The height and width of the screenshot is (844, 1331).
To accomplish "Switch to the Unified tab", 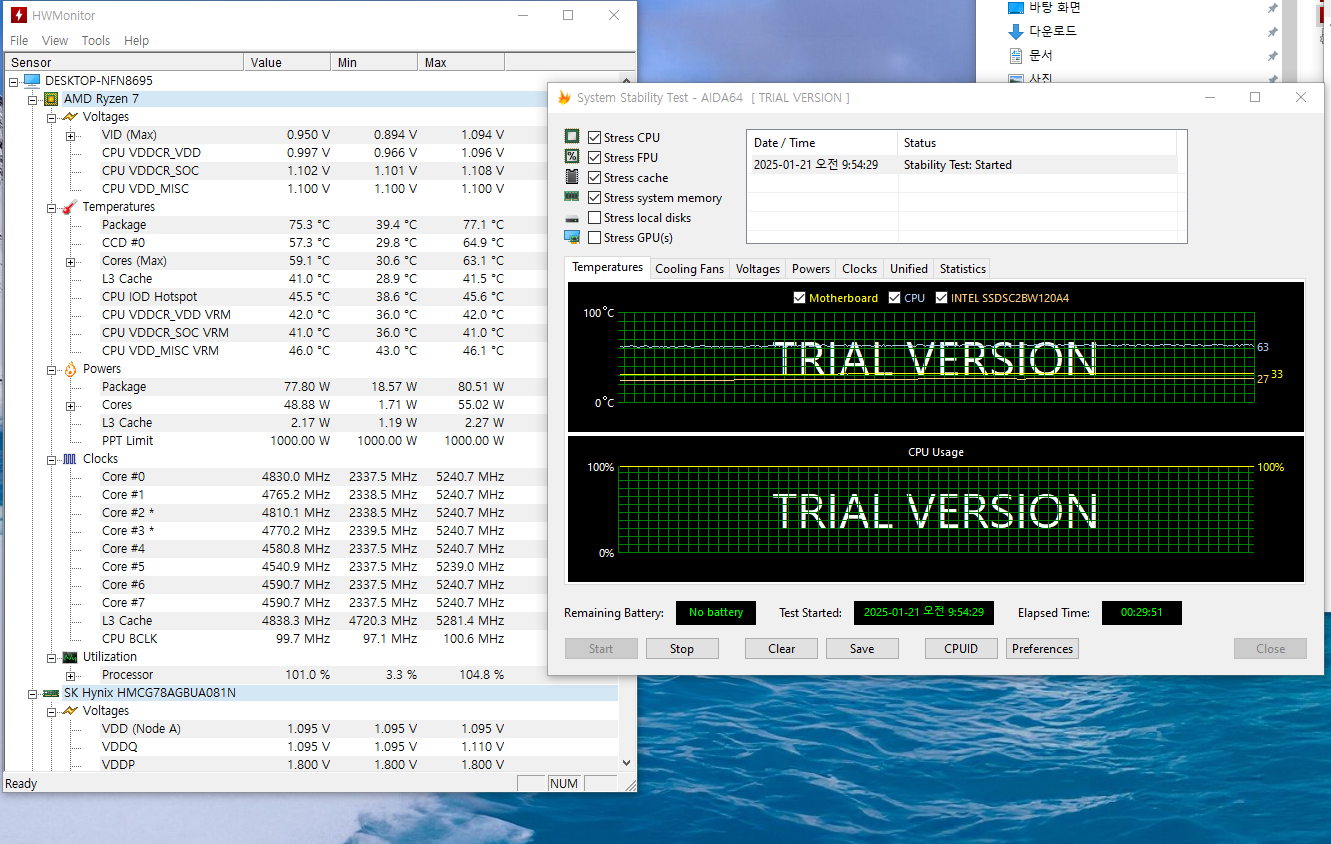I will click(909, 269).
